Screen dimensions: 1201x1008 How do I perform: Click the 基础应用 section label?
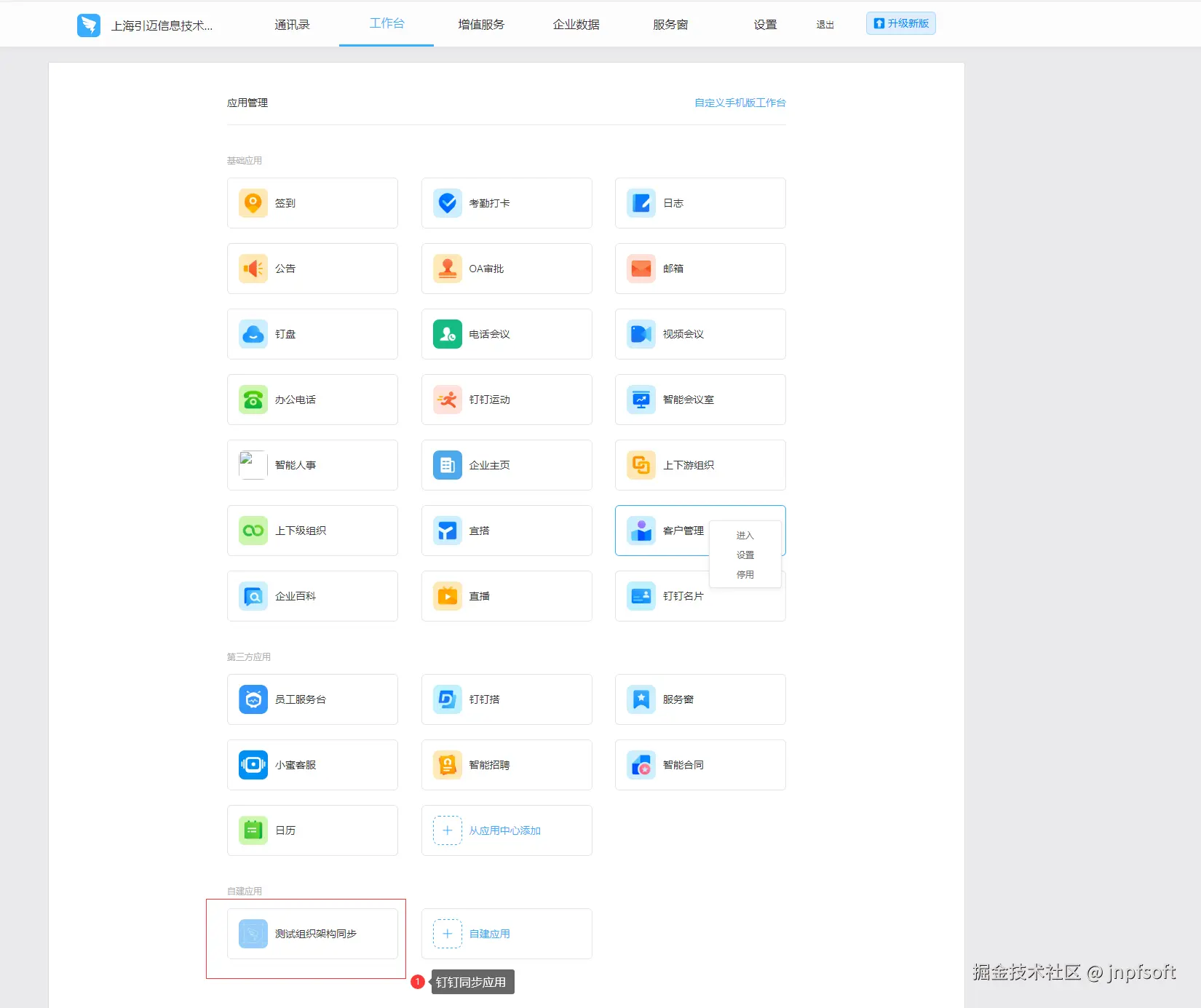pos(245,161)
